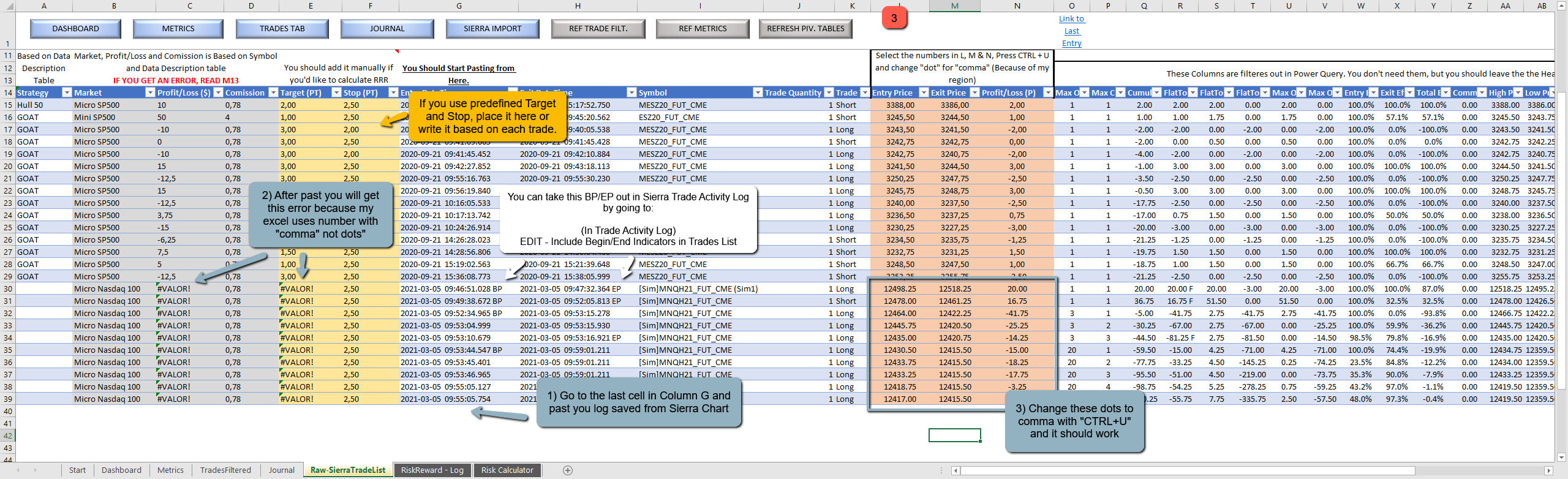Open the Profit/Loss ($) filter dropdown
The width and height of the screenshot is (1568, 479).
coord(217,92)
